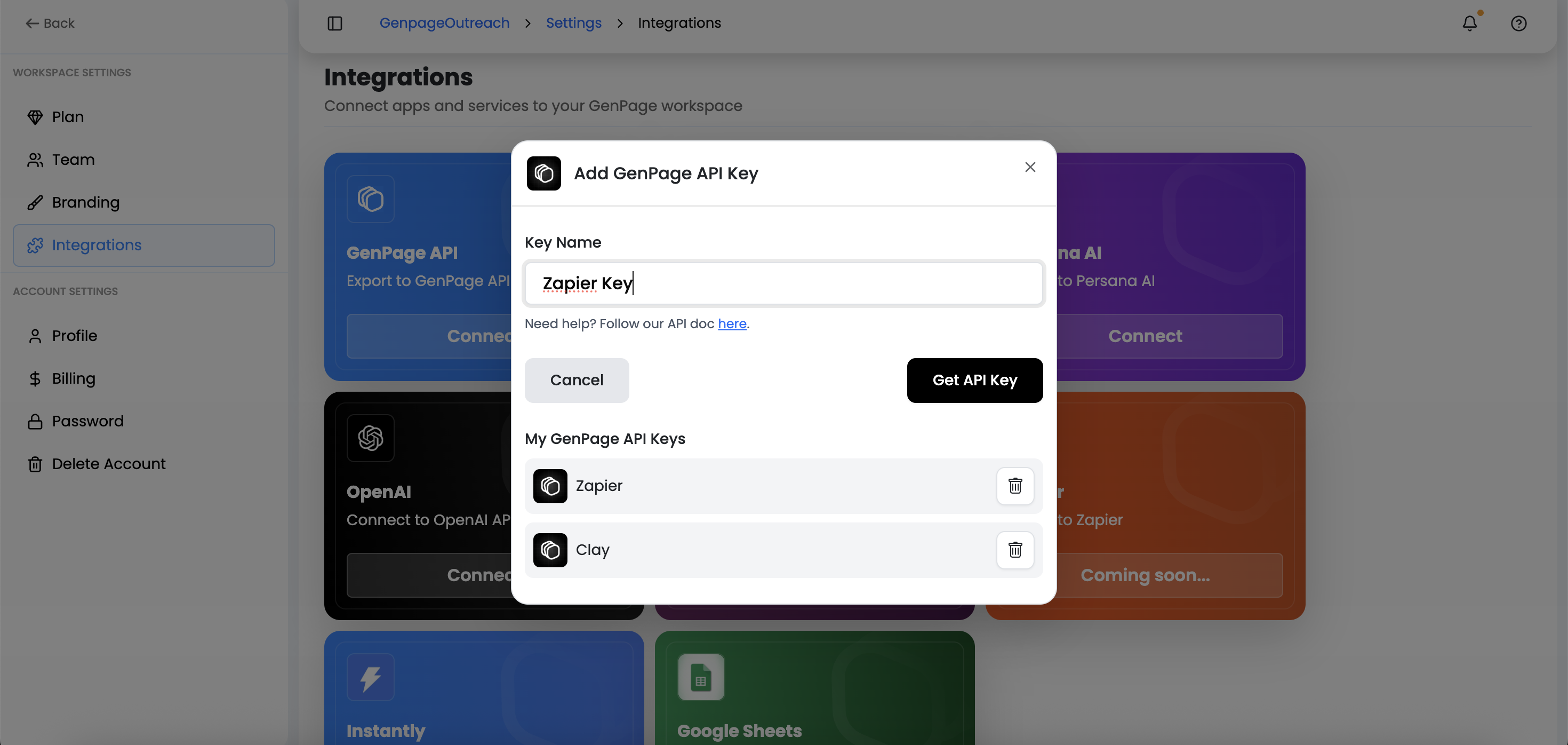Open API doc 'here' link
1568x745 pixels.
tap(732, 323)
